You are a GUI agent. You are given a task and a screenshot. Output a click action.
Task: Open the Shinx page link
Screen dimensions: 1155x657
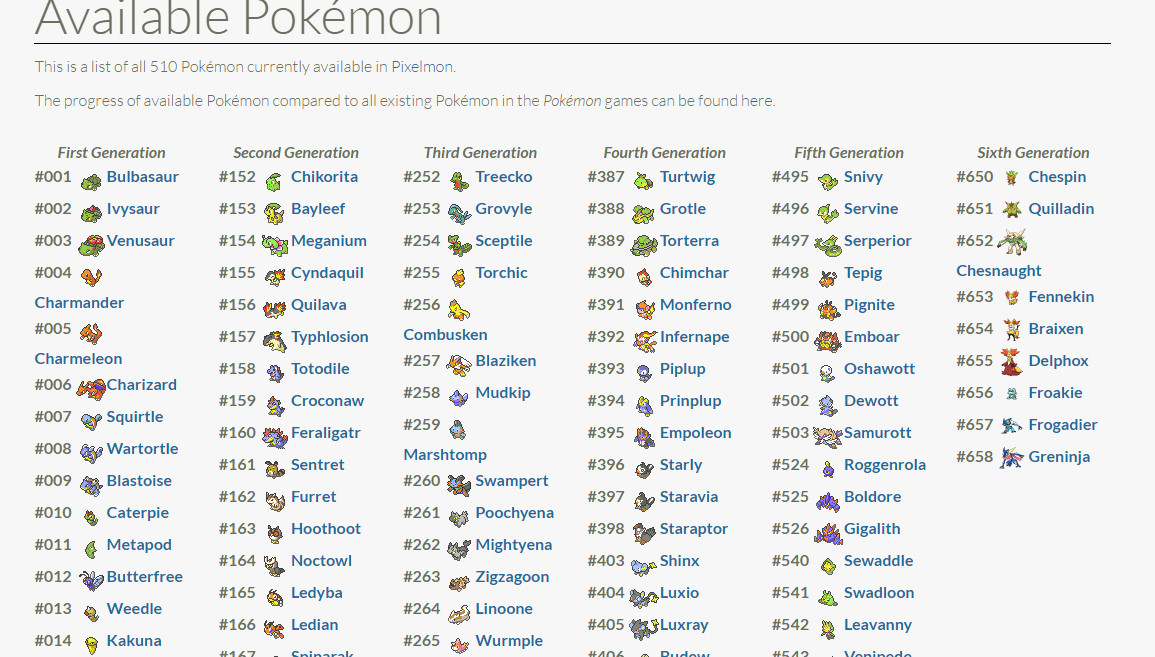pyautogui.click(x=679, y=561)
